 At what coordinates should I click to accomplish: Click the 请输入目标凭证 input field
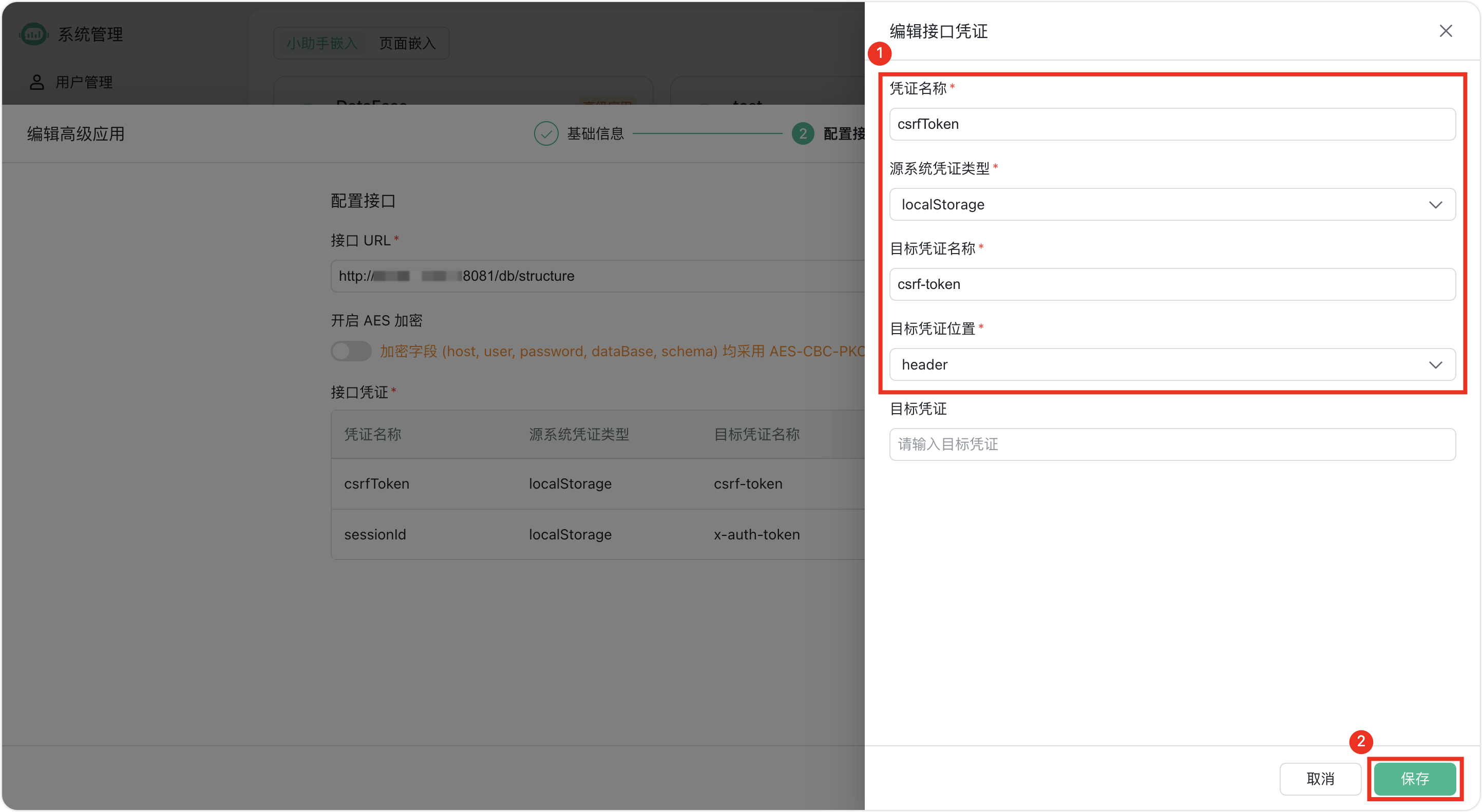coord(1172,444)
